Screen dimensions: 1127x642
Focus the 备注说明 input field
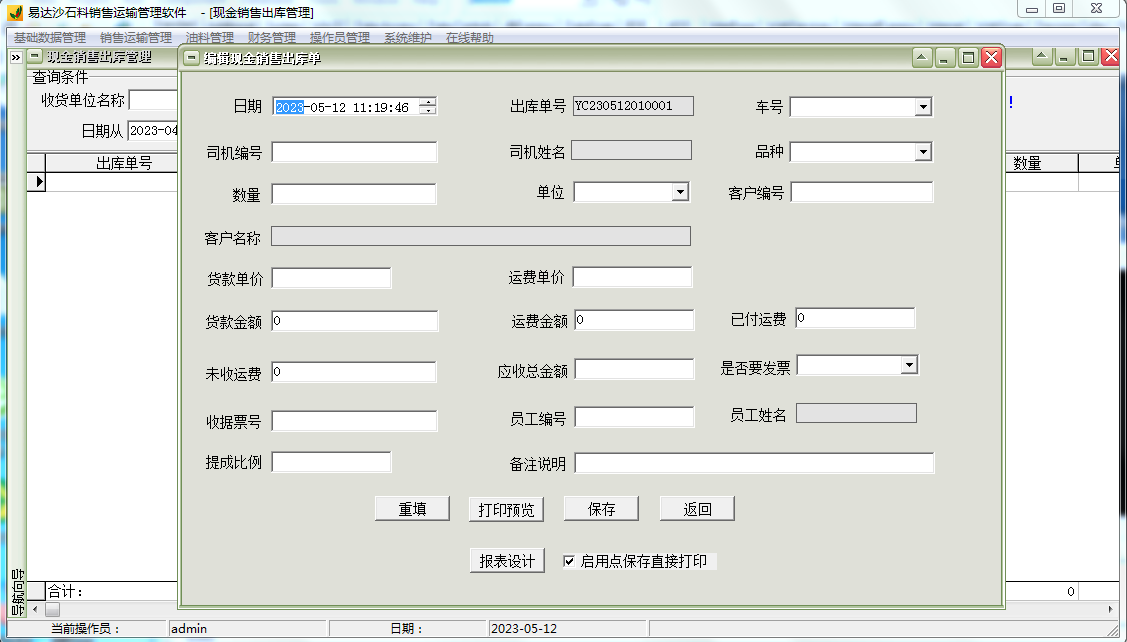754,463
